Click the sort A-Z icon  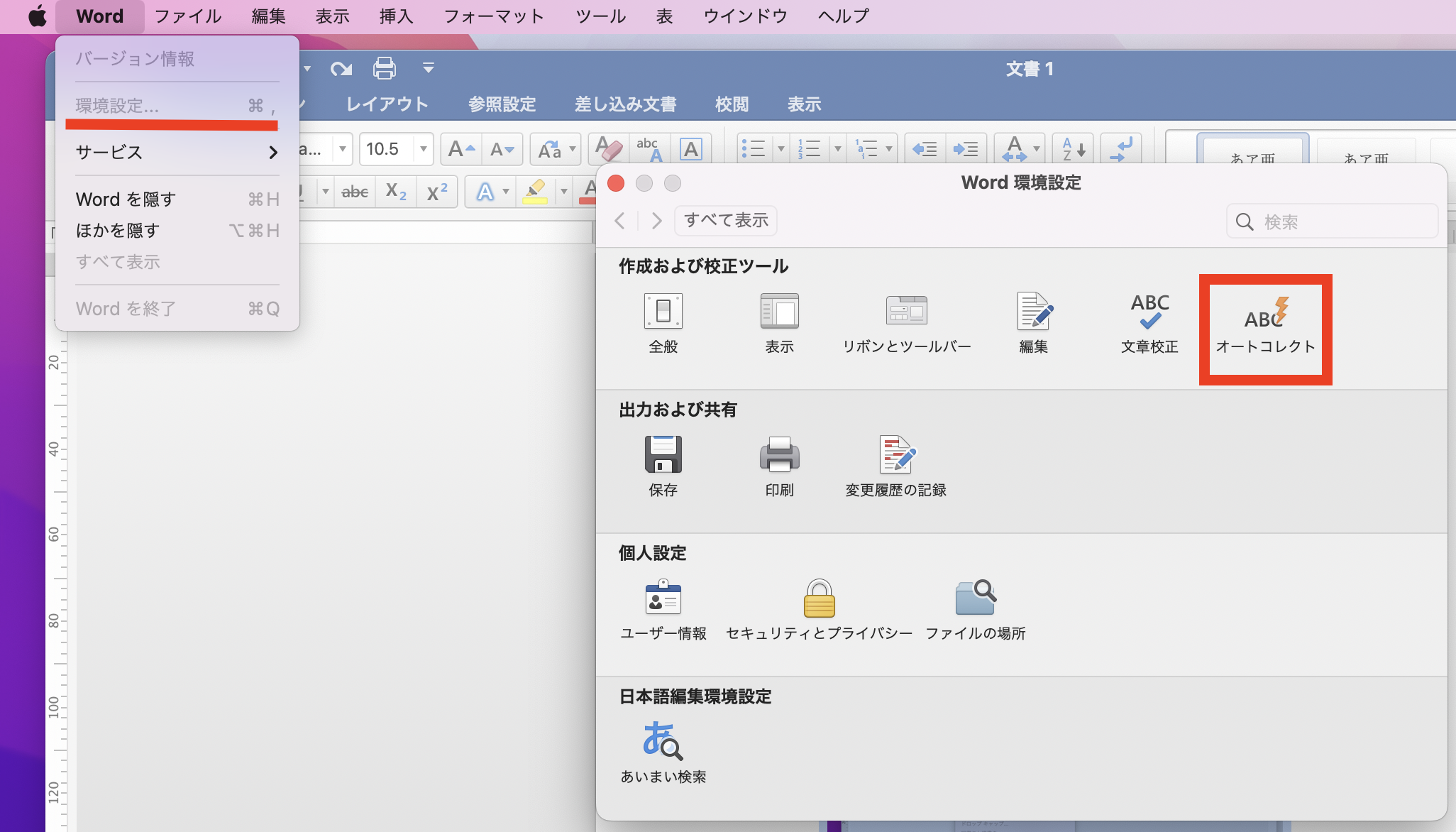1072,149
